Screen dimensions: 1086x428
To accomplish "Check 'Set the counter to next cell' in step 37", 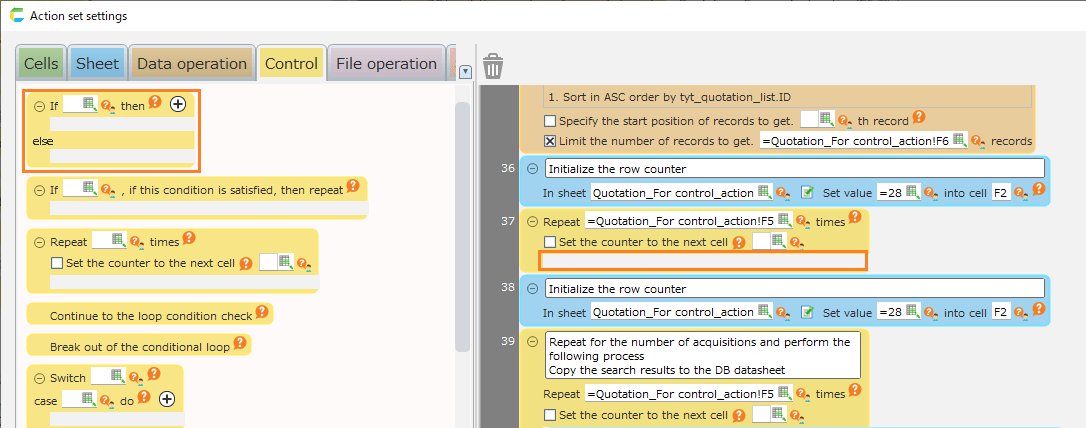I will (x=549, y=242).
